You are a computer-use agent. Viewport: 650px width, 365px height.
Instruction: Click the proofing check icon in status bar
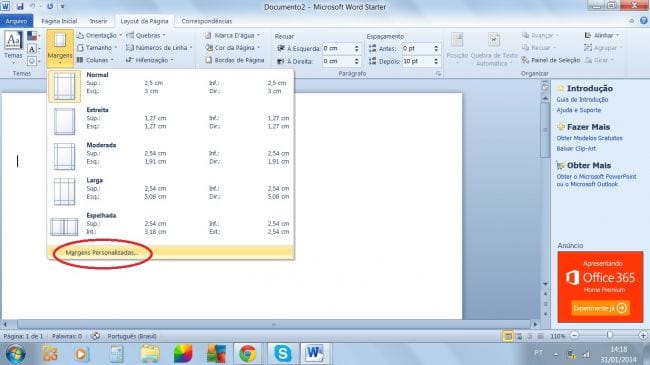click(x=95, y=336)
